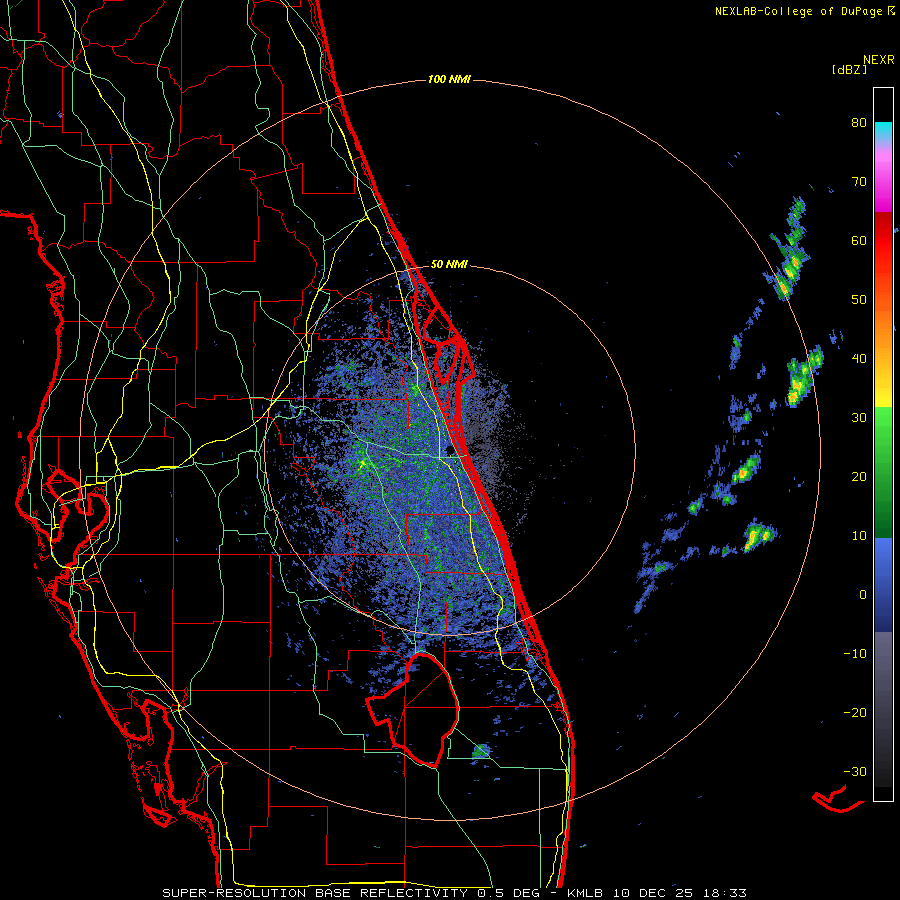This screenshot has height=900, width=900.
Task: Click the 50 NMI range ring label
Action: (x=449, y=264)
